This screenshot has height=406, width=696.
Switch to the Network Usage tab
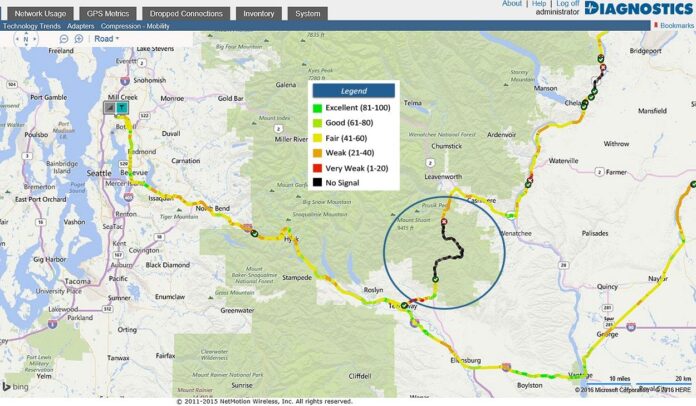tap(40, 14)
